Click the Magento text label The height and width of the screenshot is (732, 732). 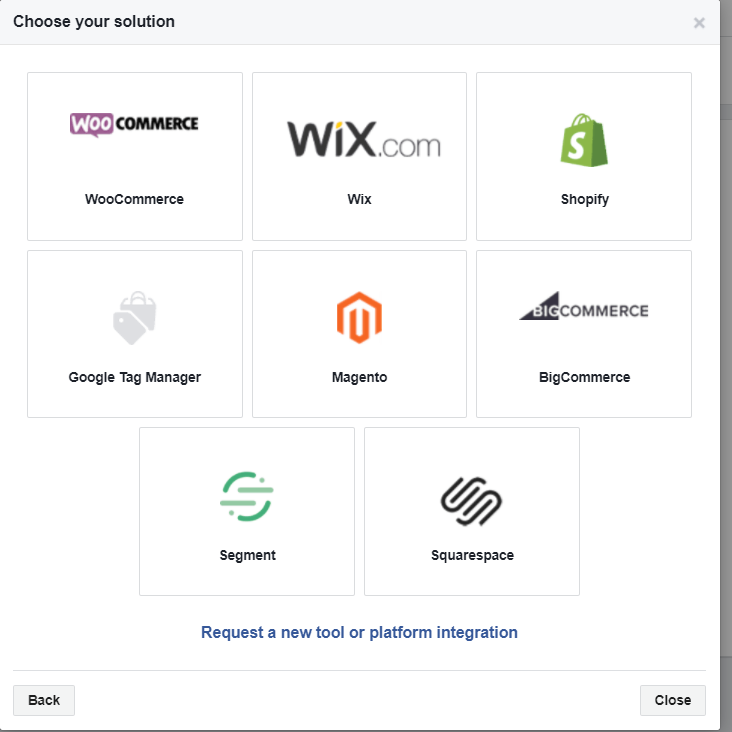click(x=359, y=377)
